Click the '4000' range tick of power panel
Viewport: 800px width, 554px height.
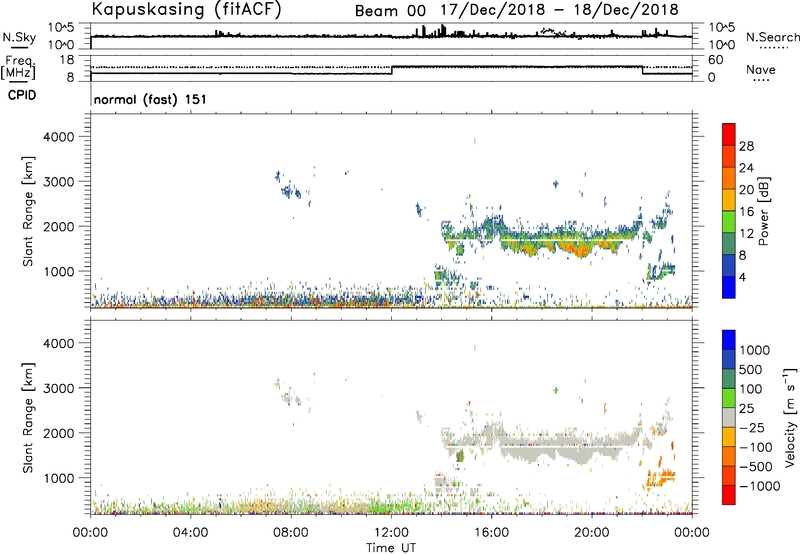pyautogui.click(x=58, y=137)
